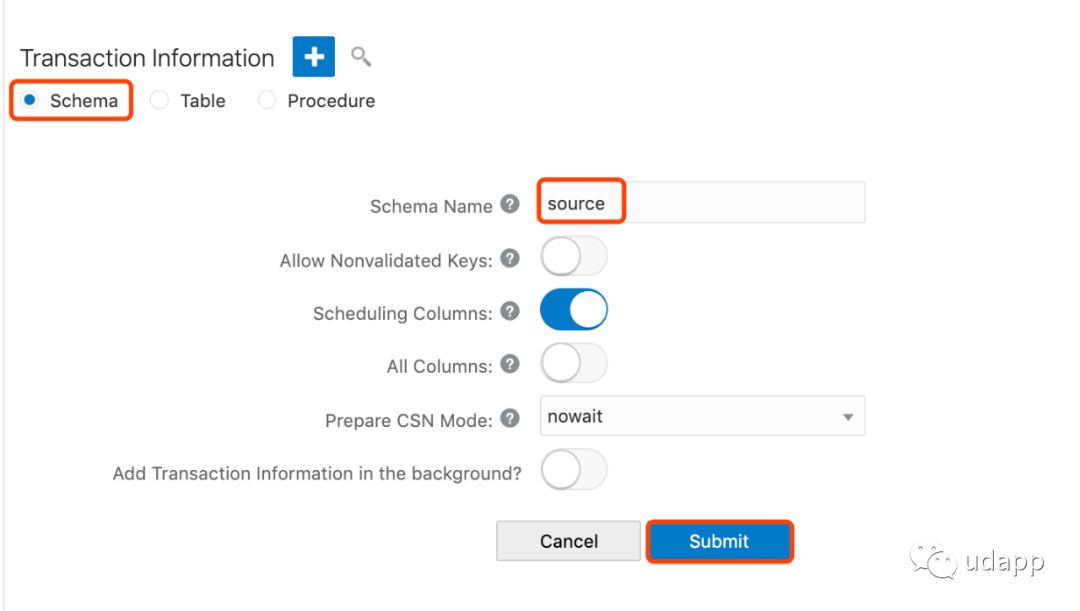
Task: Click the Prepare CSN Mode help icon
Action: tap(510, 418)
